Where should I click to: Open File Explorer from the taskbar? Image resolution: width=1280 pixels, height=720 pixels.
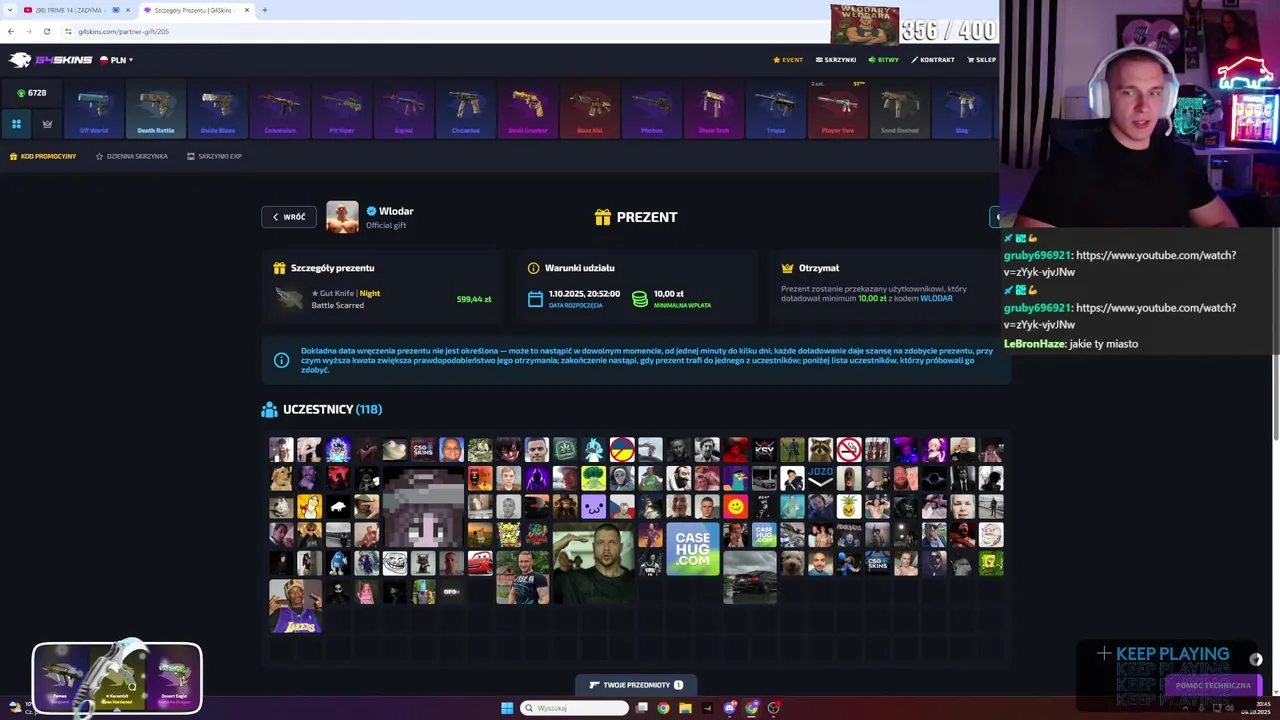pyautogui.click(x=685, y=708)
